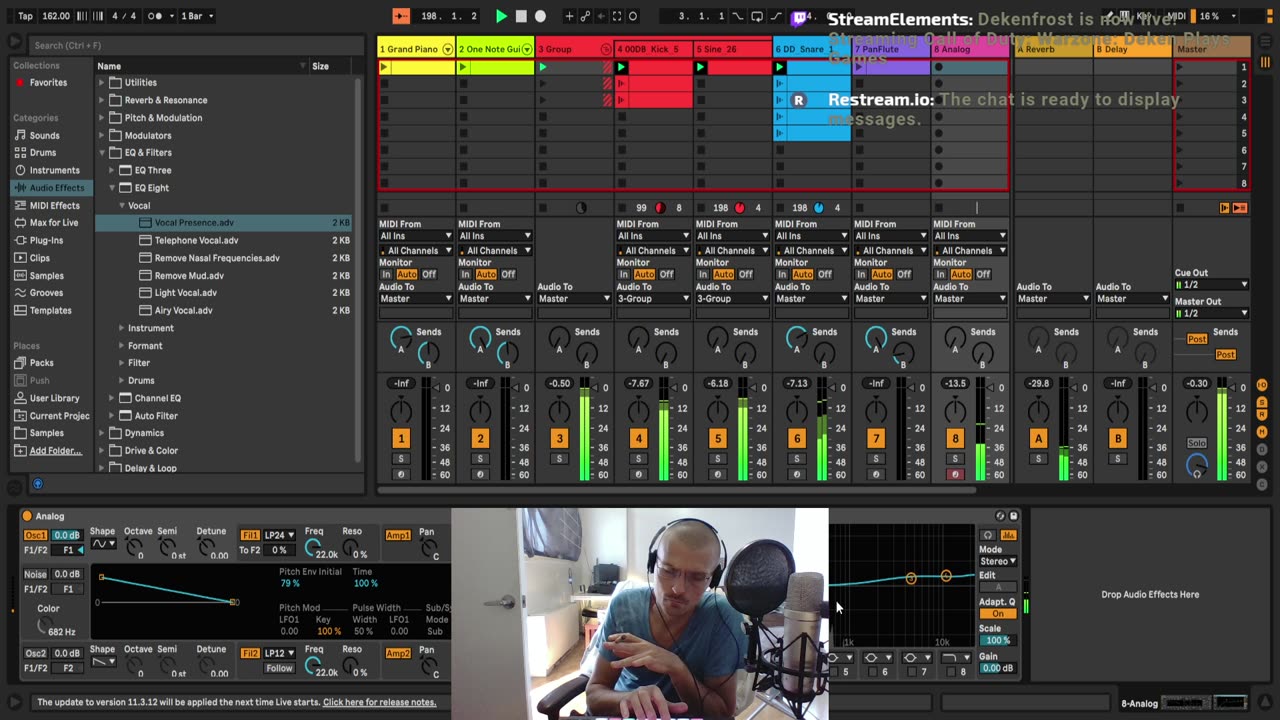Select Remove Mud.adv preset

[189, 275]
